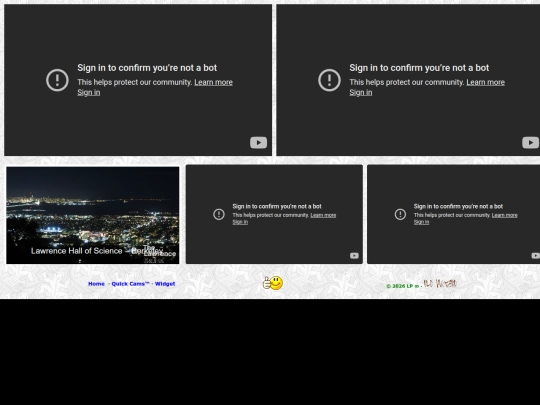Open Sign in link in top-left panel

(89, 92)
